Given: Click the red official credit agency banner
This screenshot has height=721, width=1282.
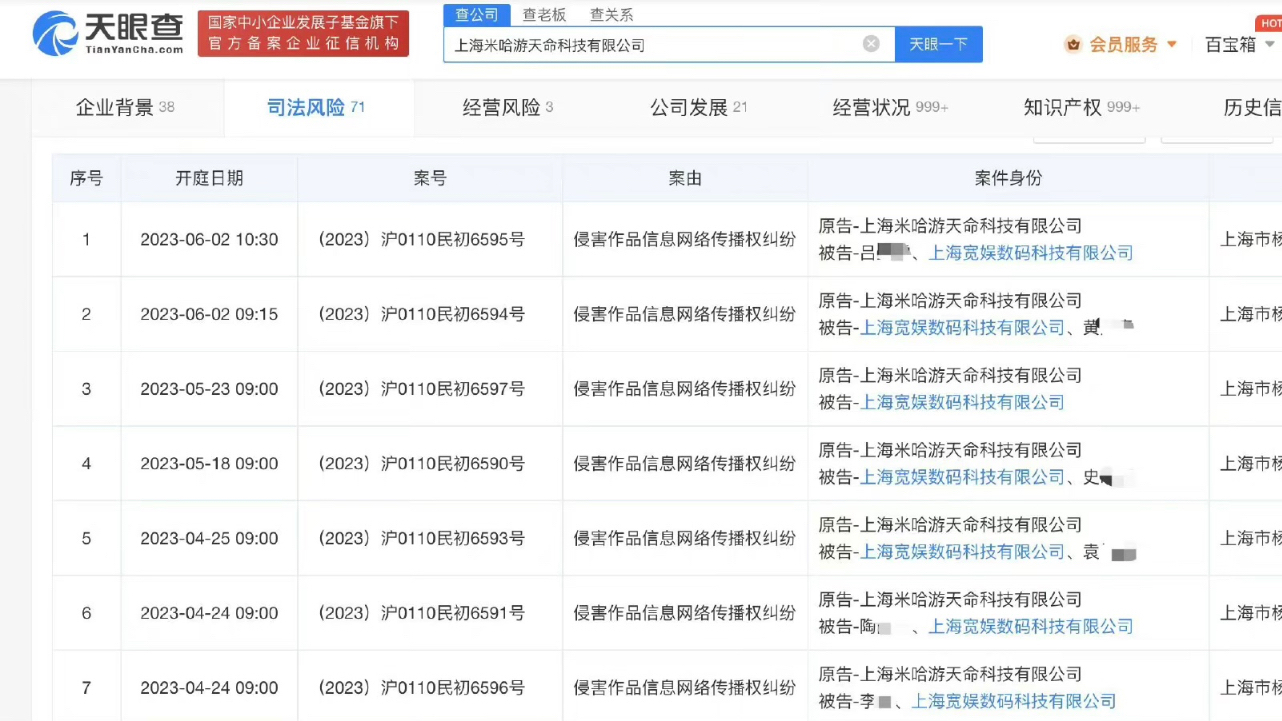Looking at the screenshot, I should [x=303, y=34].
